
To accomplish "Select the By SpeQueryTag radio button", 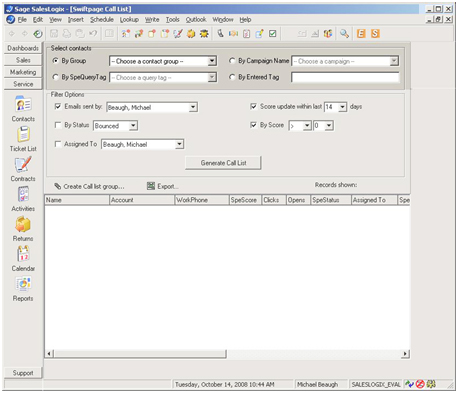I will tap(56, 77).
